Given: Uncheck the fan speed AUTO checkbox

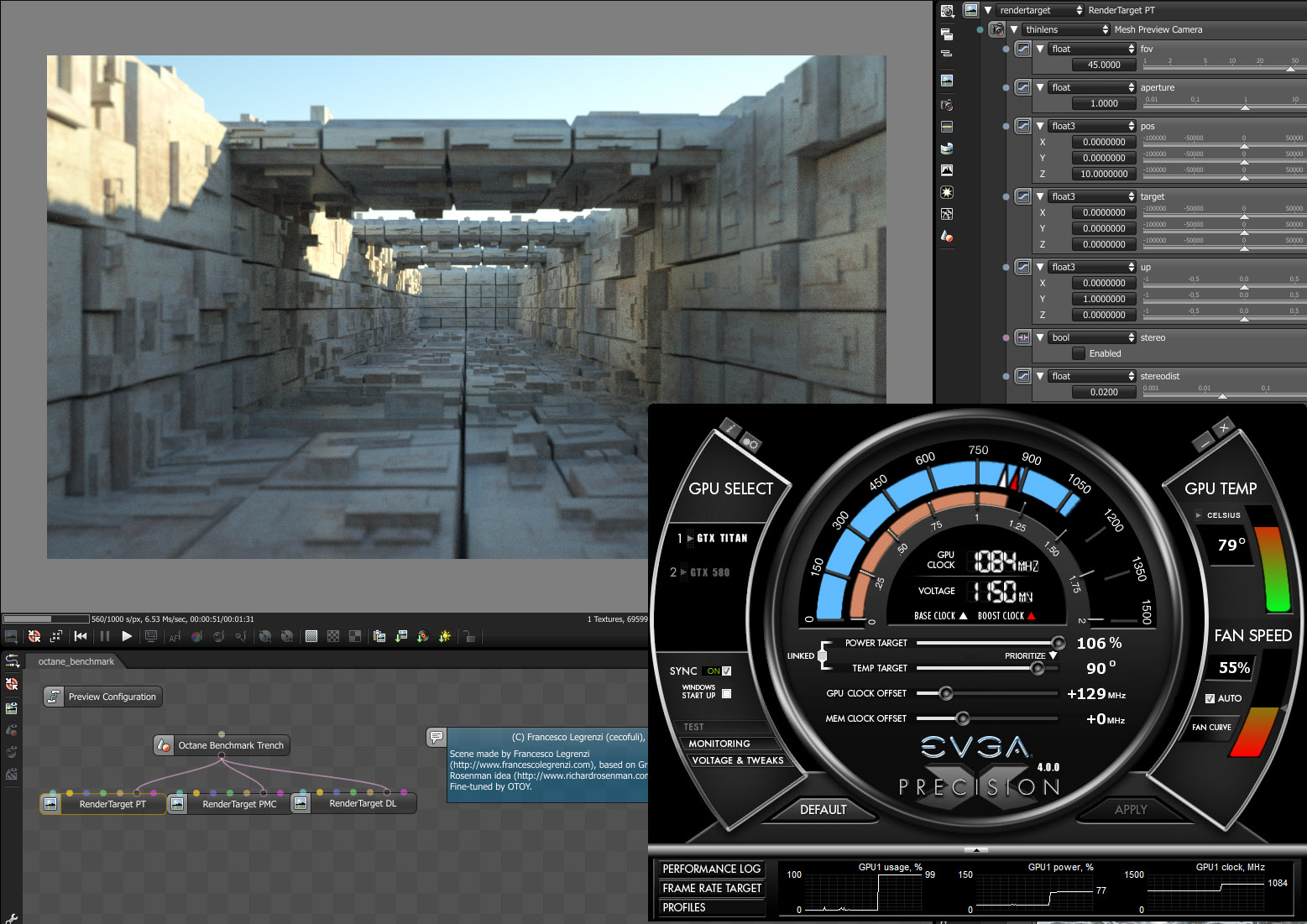Looking at the screenshot, I should coord(1210,698).
